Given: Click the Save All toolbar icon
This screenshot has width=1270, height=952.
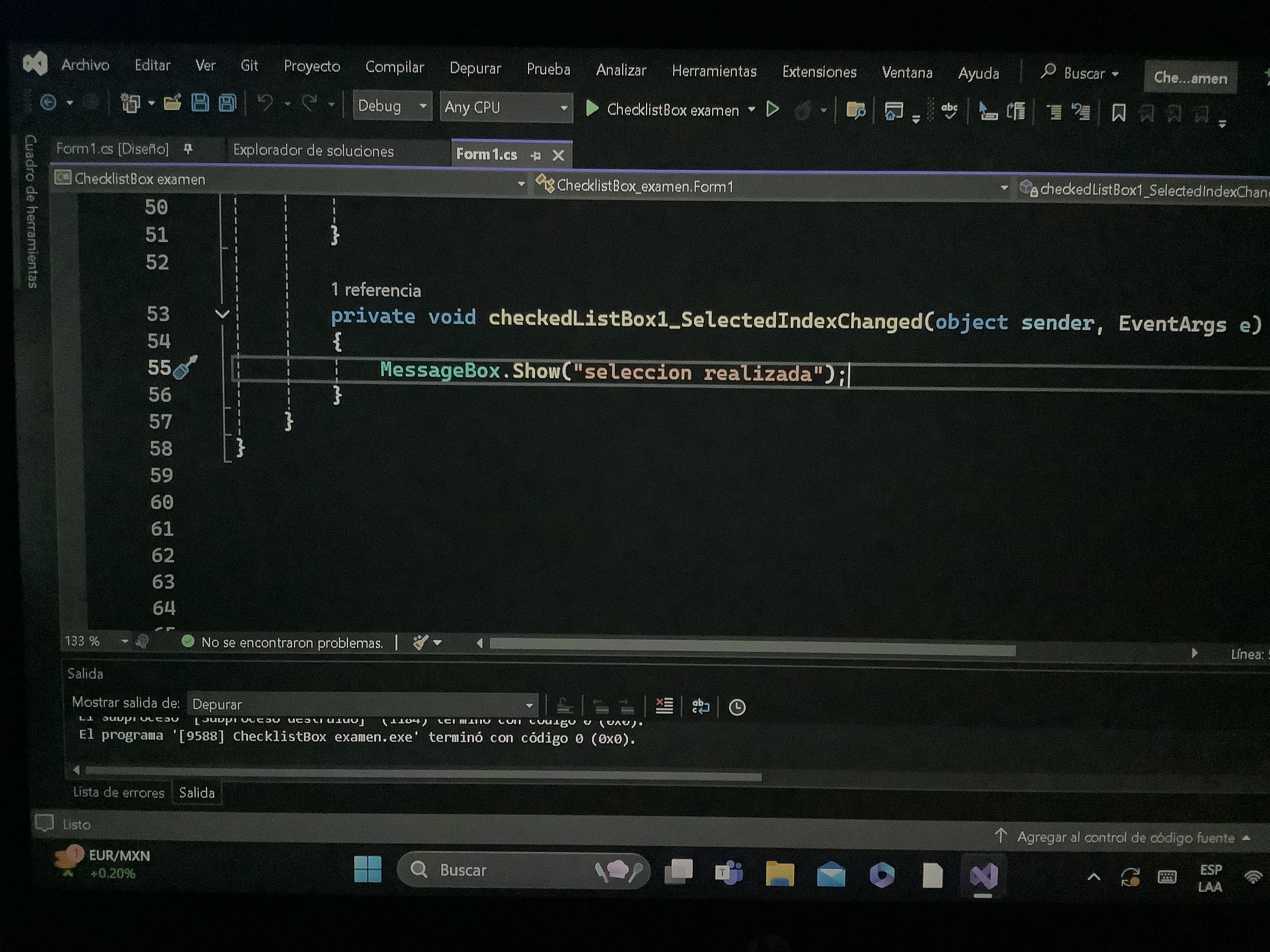Looking at the screenshot, I should [x=227, y=103].
